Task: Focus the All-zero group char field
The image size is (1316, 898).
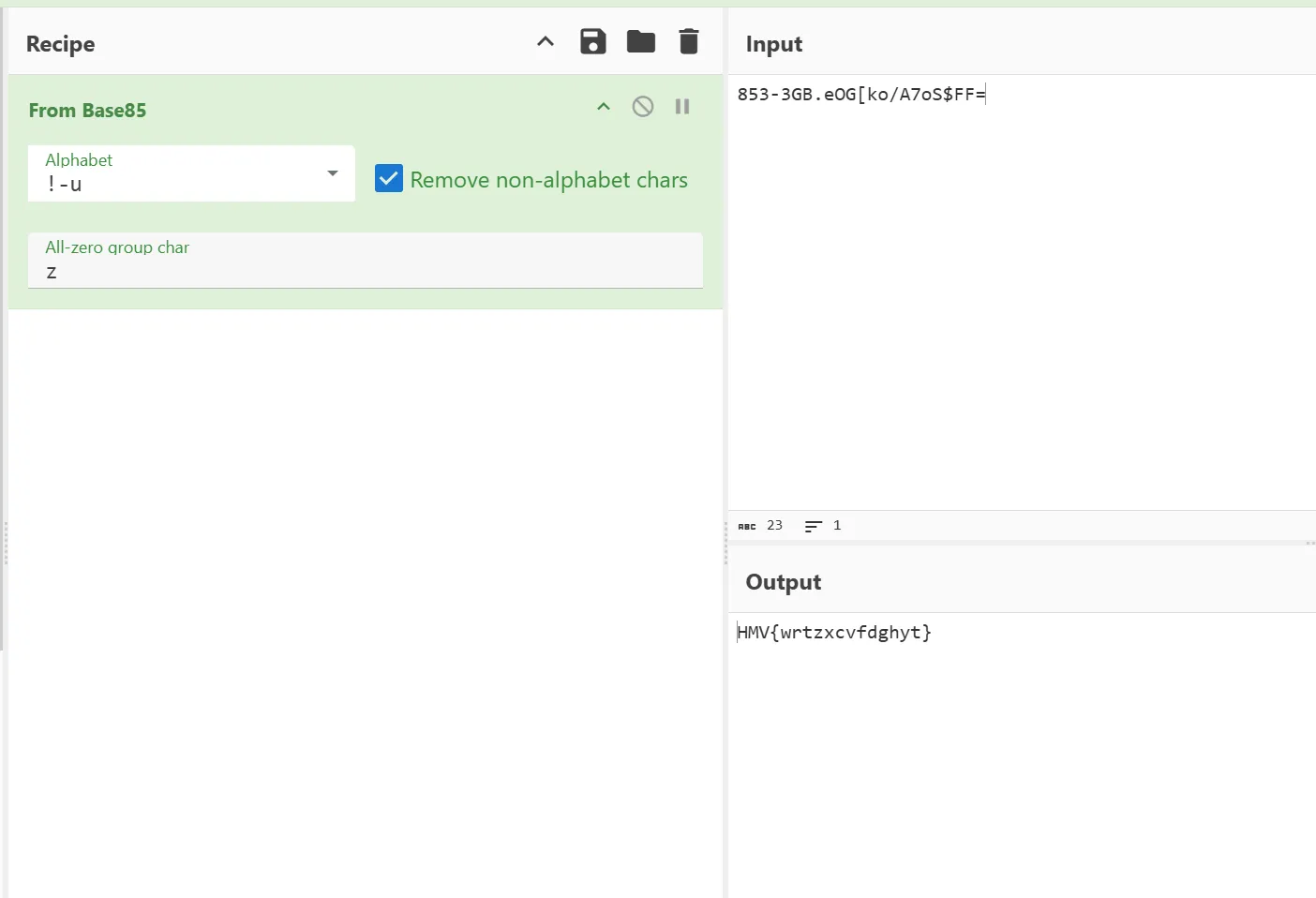Action: (x=366, y=272)
